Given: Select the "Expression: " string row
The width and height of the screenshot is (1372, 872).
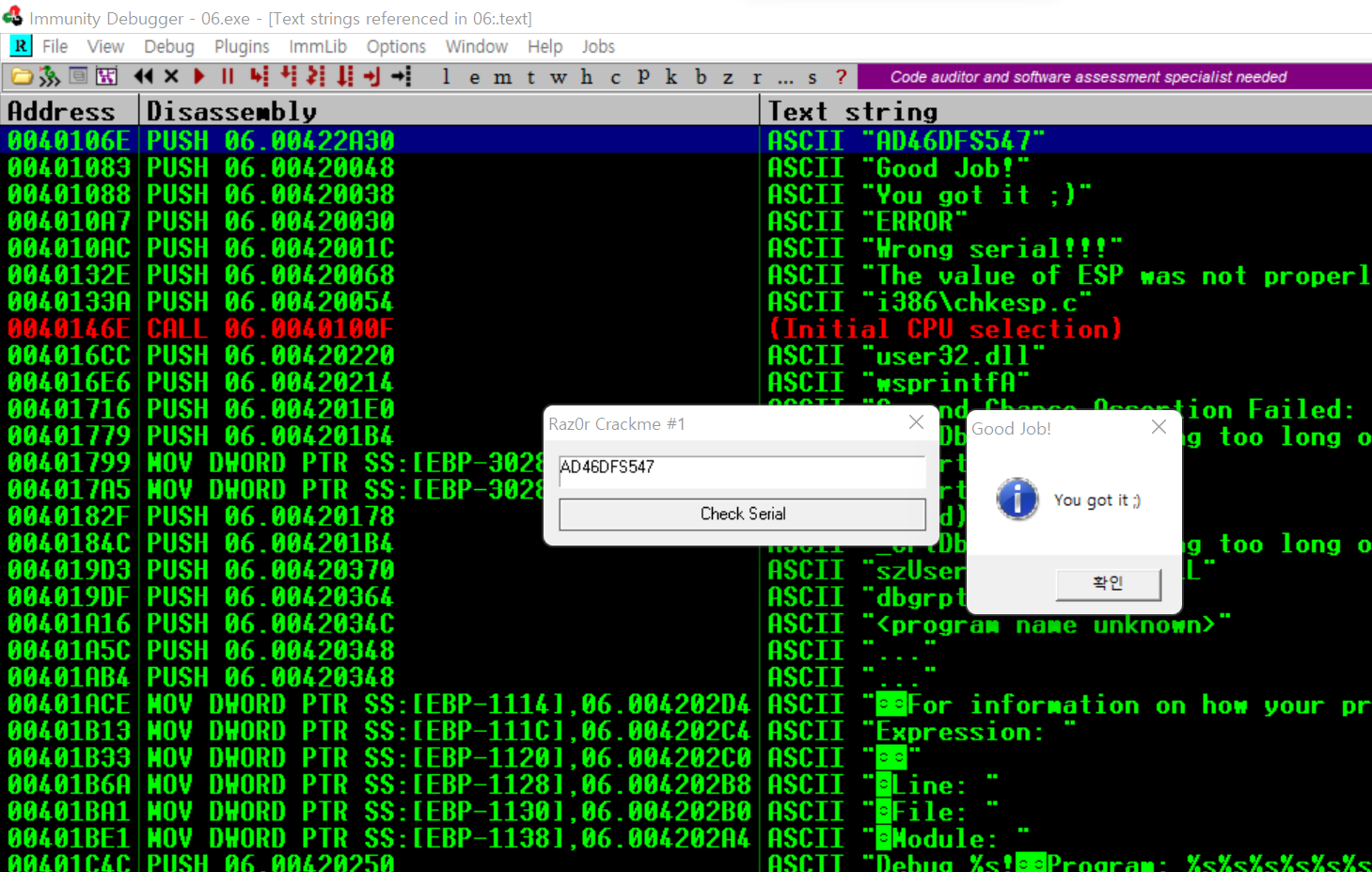Looking at the screenshot, I should [x=686, y=731].
